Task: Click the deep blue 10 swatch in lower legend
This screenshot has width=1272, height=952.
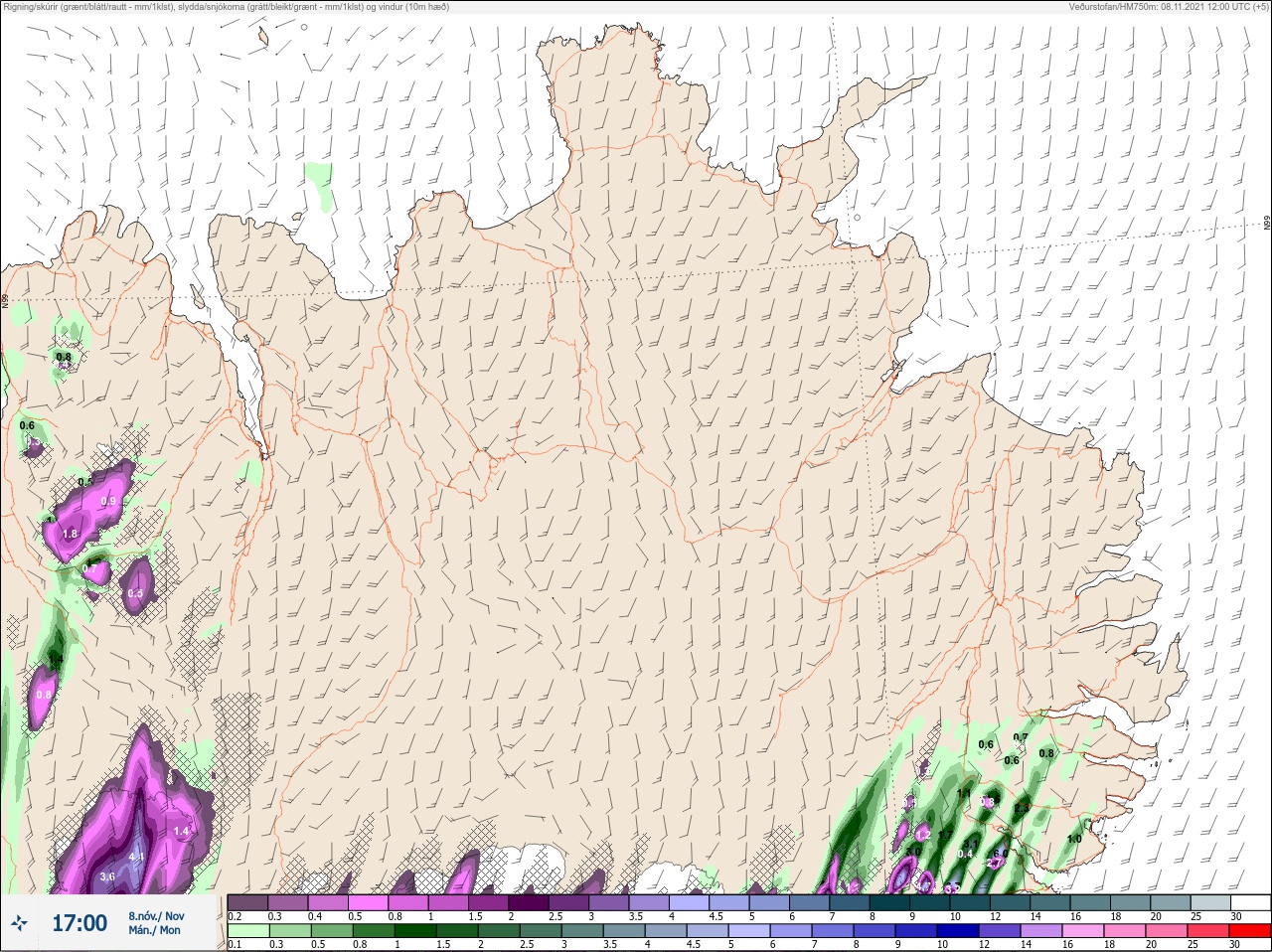Action: pyautogui.click(x=959, y=930)
